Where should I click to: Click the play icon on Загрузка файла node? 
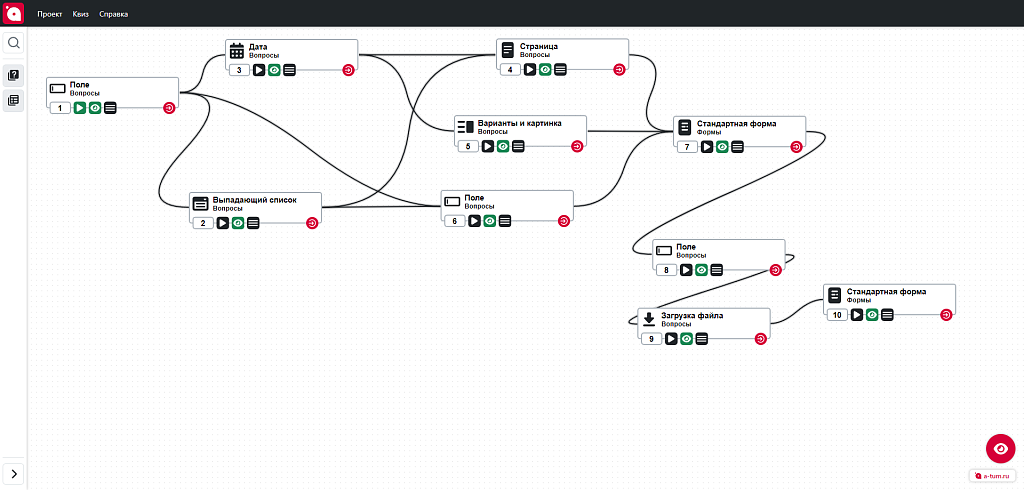click(x=671, y=339)
